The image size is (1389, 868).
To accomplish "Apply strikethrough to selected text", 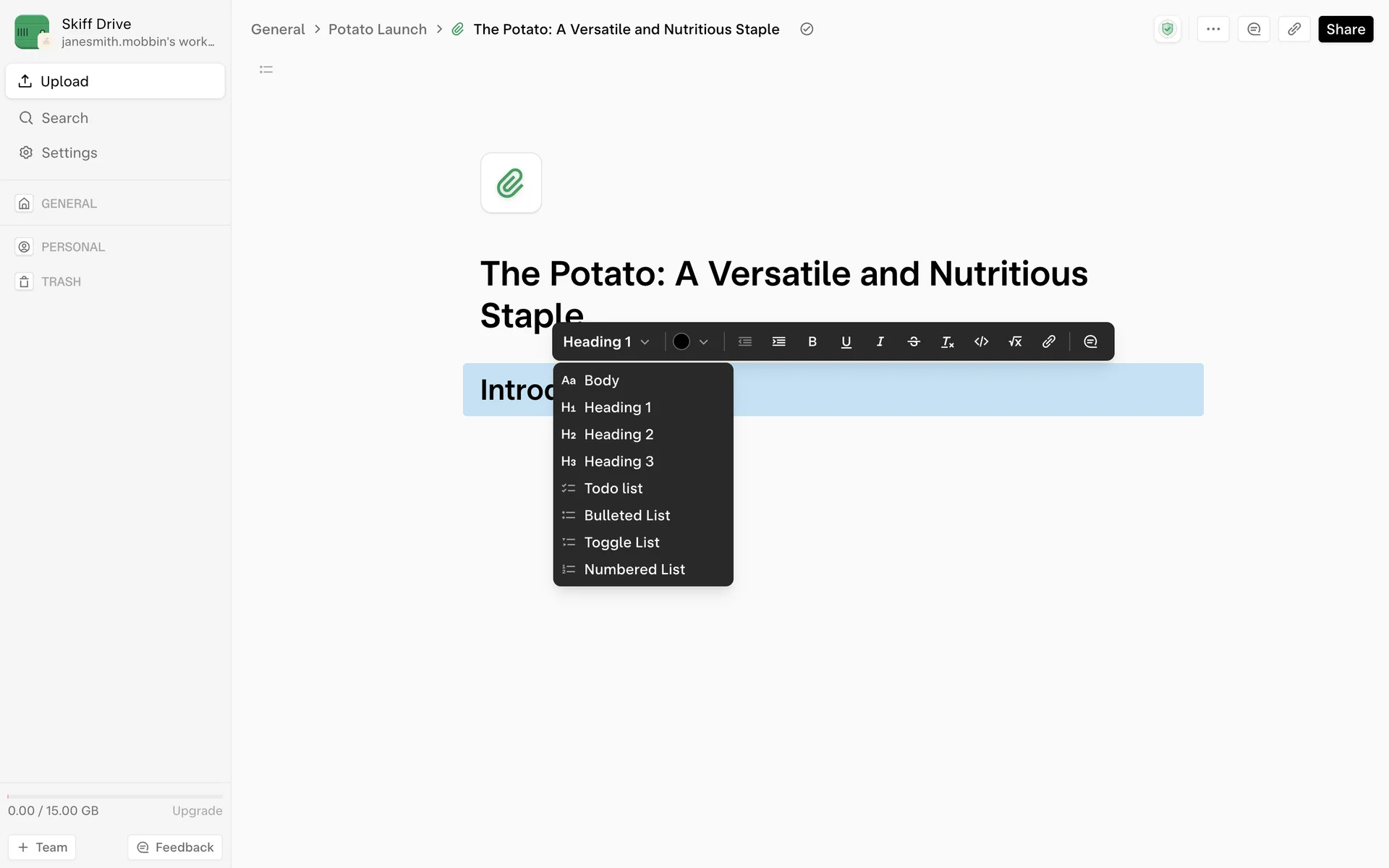I will 914,341.
